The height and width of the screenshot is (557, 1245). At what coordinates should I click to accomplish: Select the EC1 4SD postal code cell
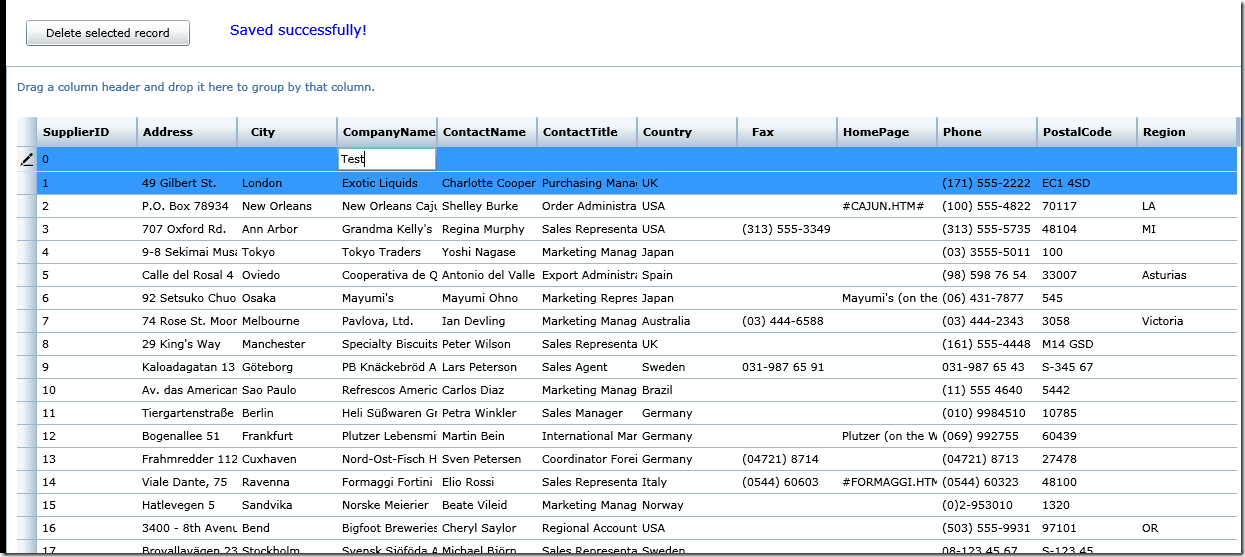pyautogui.click(x=1087, y=183)
